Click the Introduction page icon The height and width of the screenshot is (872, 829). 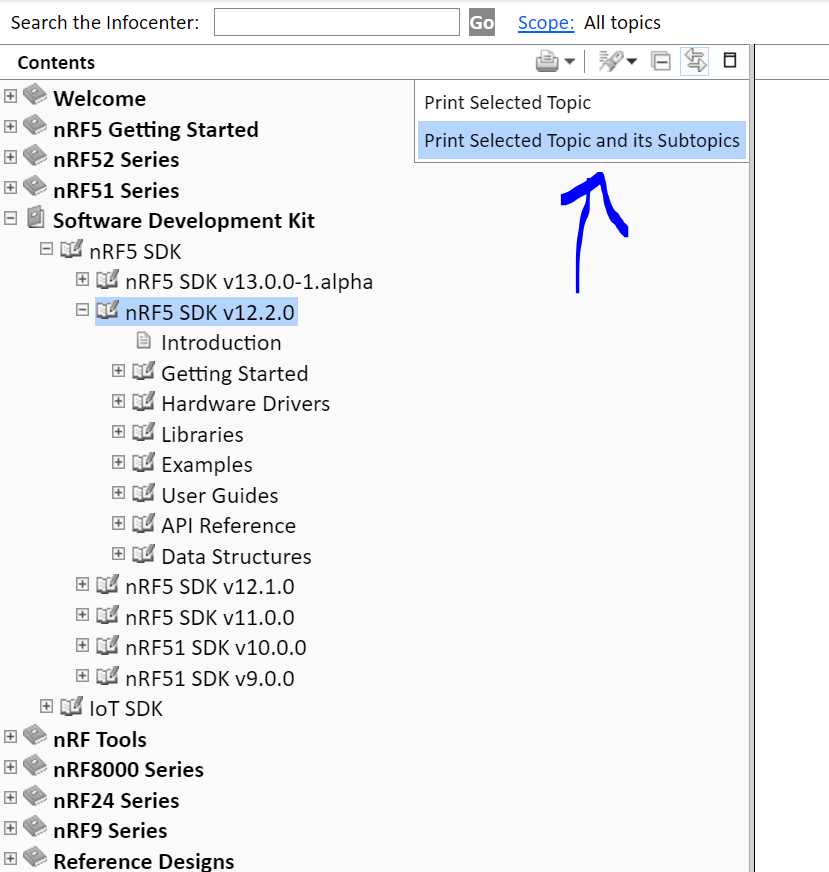(x=143, y=340)
